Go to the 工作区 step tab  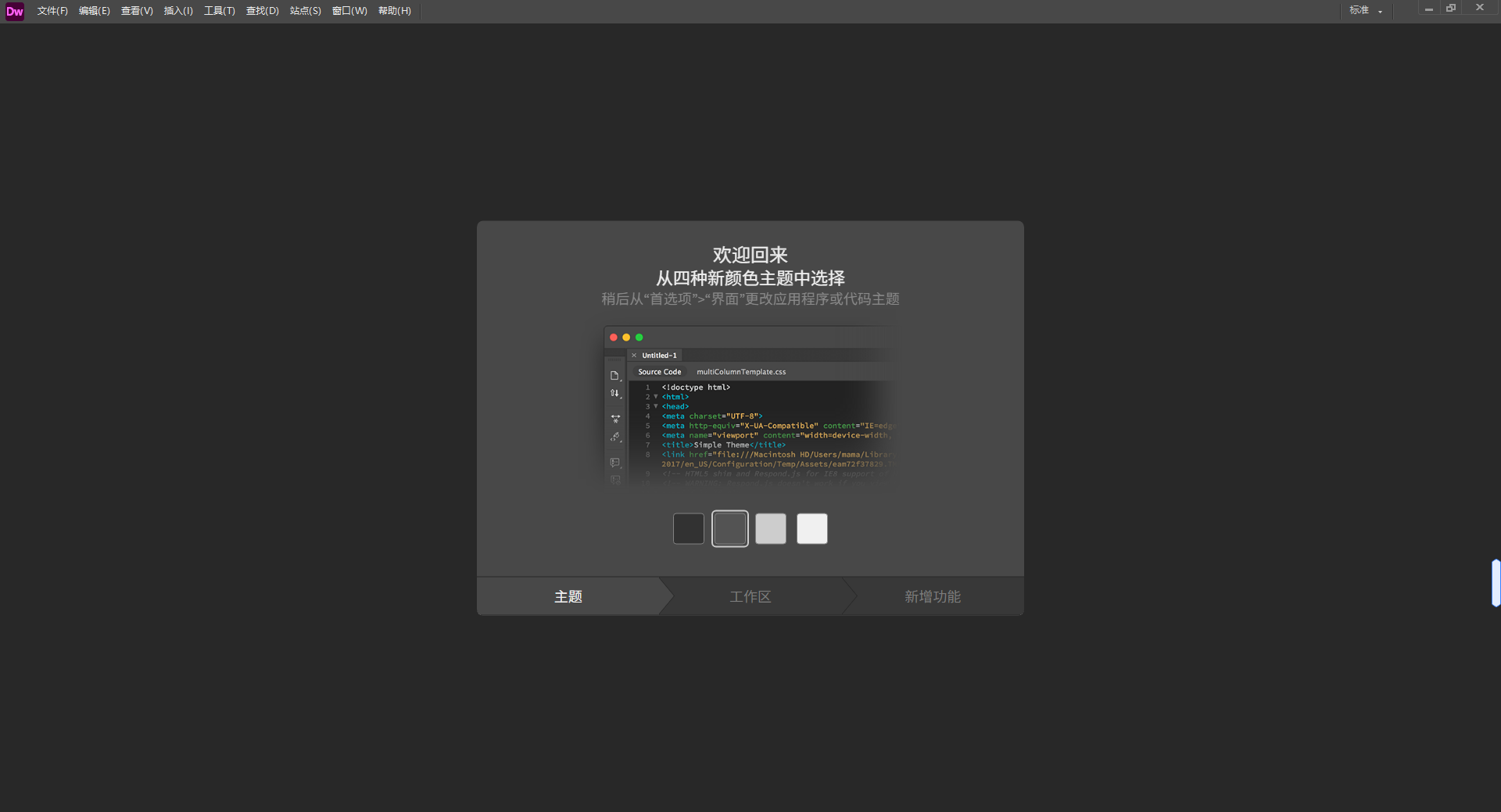[x=750, y=597]
